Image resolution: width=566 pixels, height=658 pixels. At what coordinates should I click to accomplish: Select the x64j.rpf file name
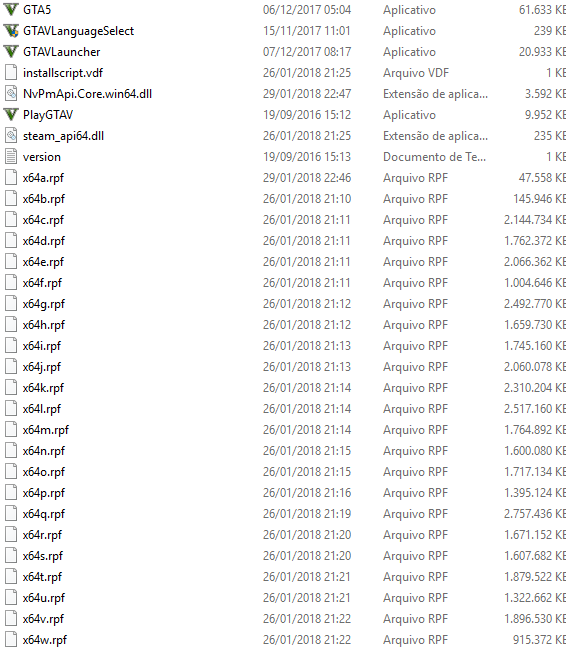(x=42, y=367)
